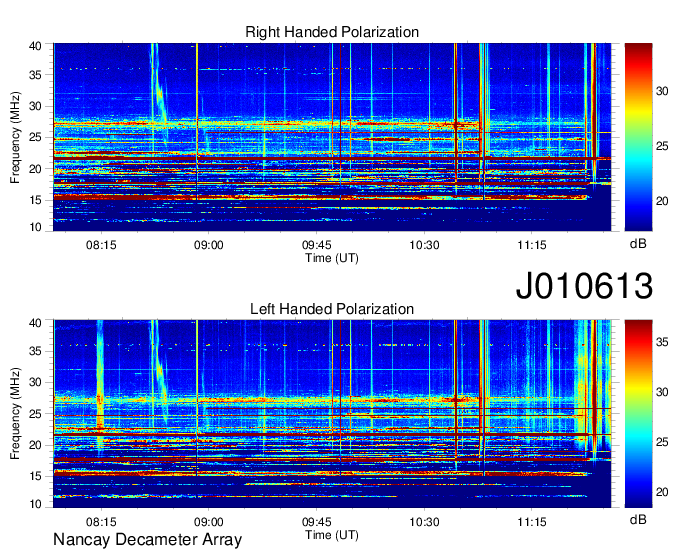Click the bottom plot's dB color bar
The width and height of the screenshot is (680, 552).
click(638, 414)
